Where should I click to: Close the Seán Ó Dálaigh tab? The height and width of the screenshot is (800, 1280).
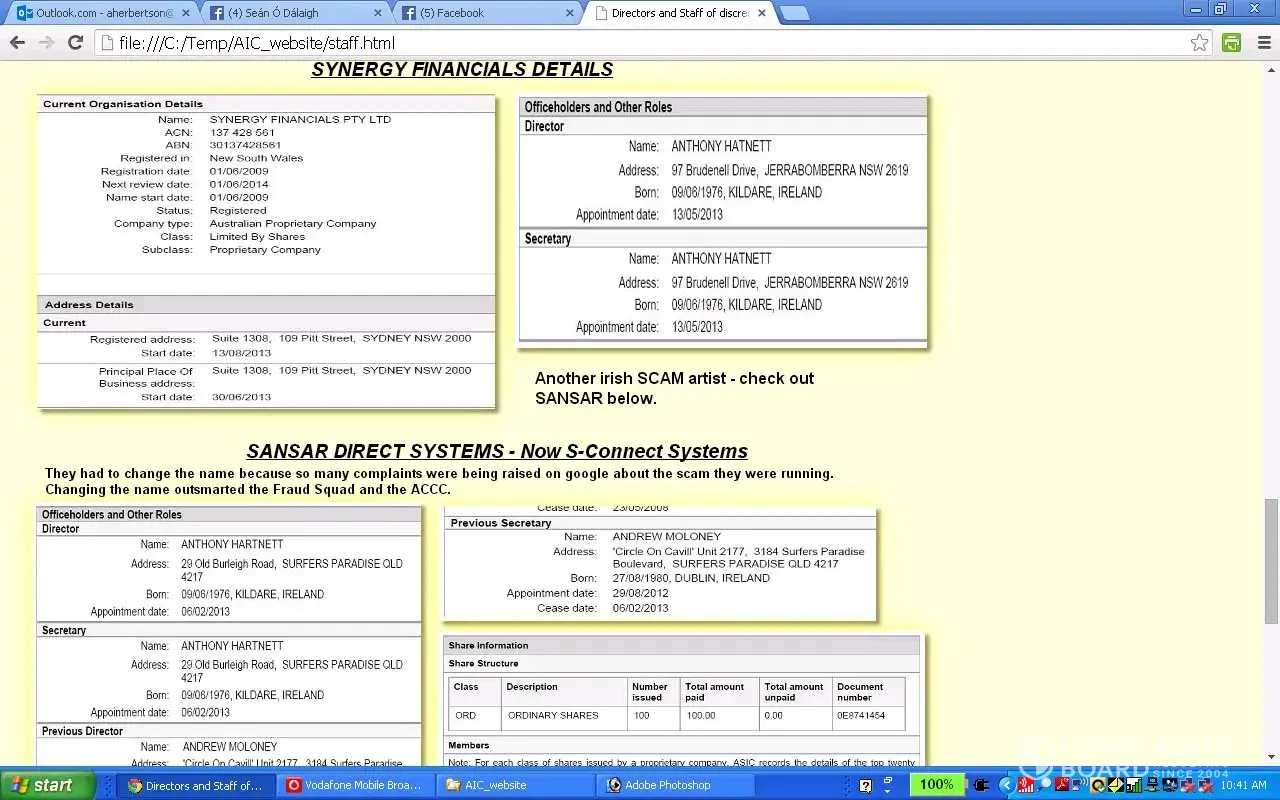tap(377, 13)
